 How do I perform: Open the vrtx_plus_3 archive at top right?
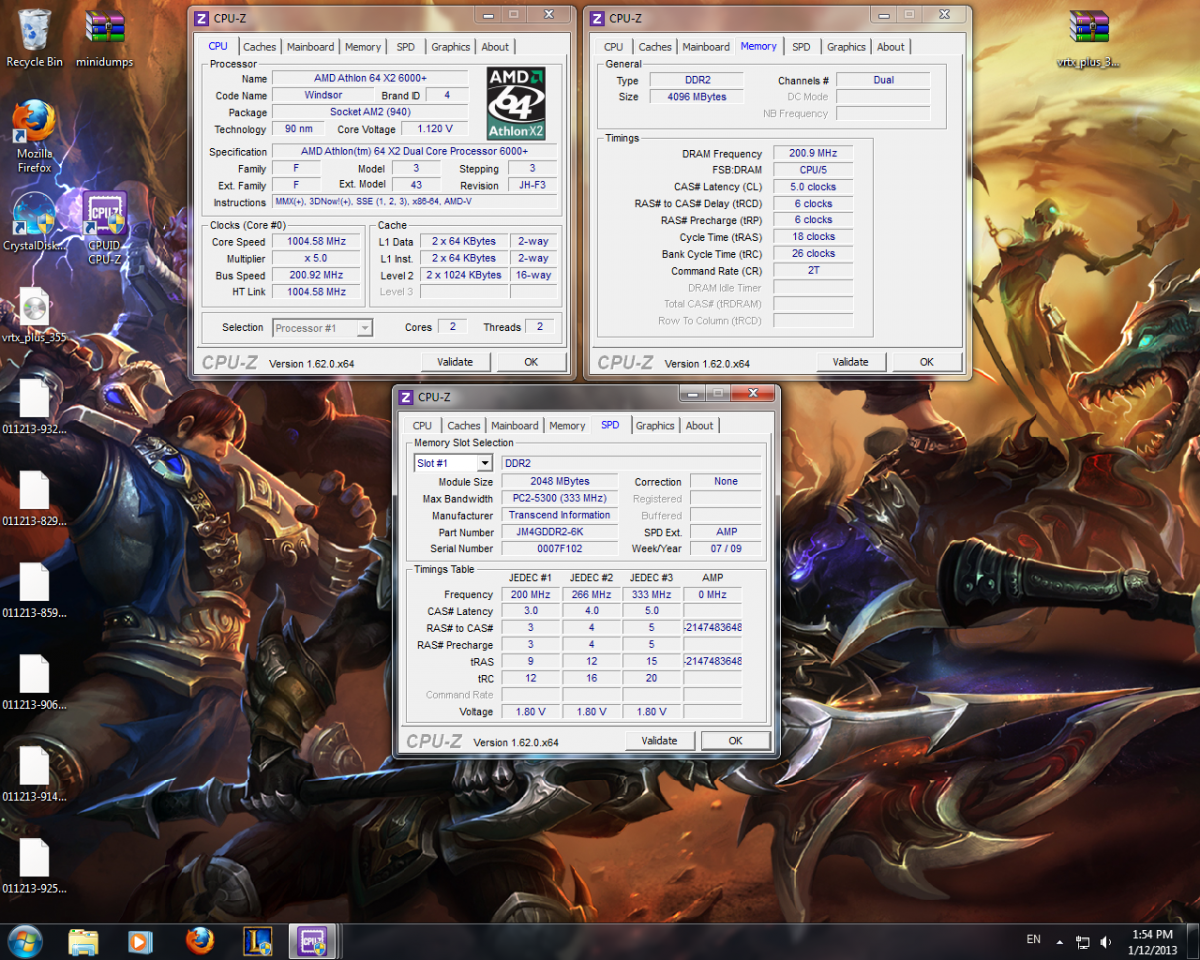pyautogui.click(x=1089, y=38)
